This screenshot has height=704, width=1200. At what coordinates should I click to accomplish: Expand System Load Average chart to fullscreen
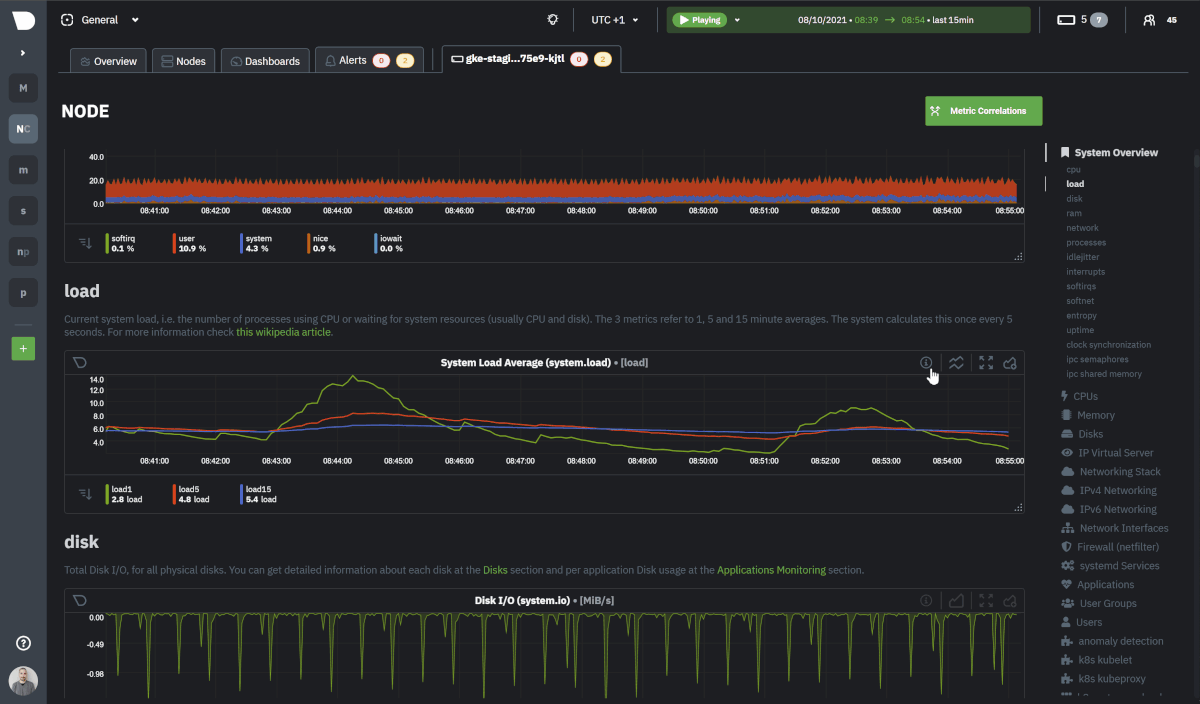point(986,363)
